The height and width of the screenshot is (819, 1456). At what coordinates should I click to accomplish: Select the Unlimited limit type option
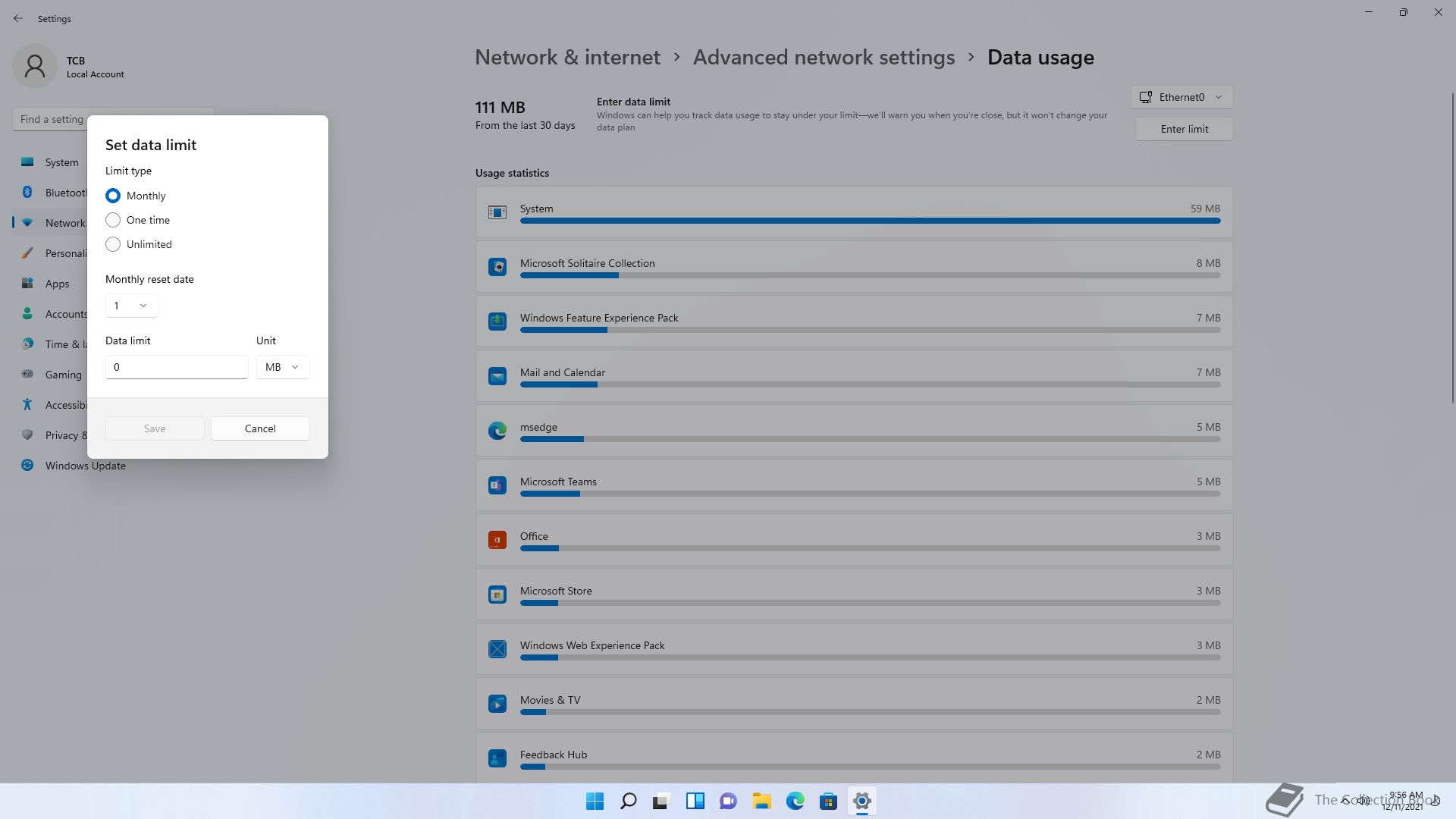pos(139,244)
